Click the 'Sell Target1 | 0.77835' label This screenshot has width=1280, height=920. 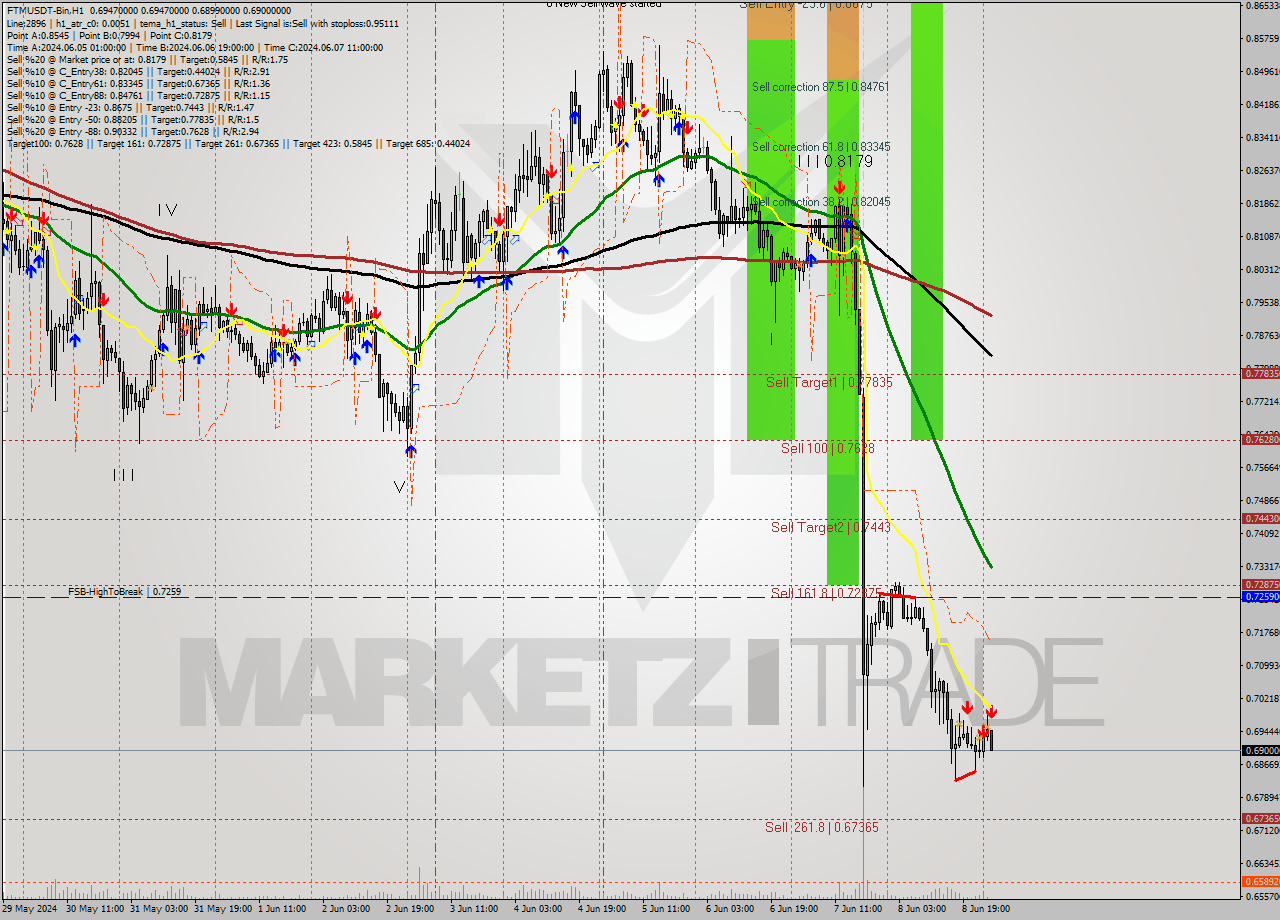829,383
